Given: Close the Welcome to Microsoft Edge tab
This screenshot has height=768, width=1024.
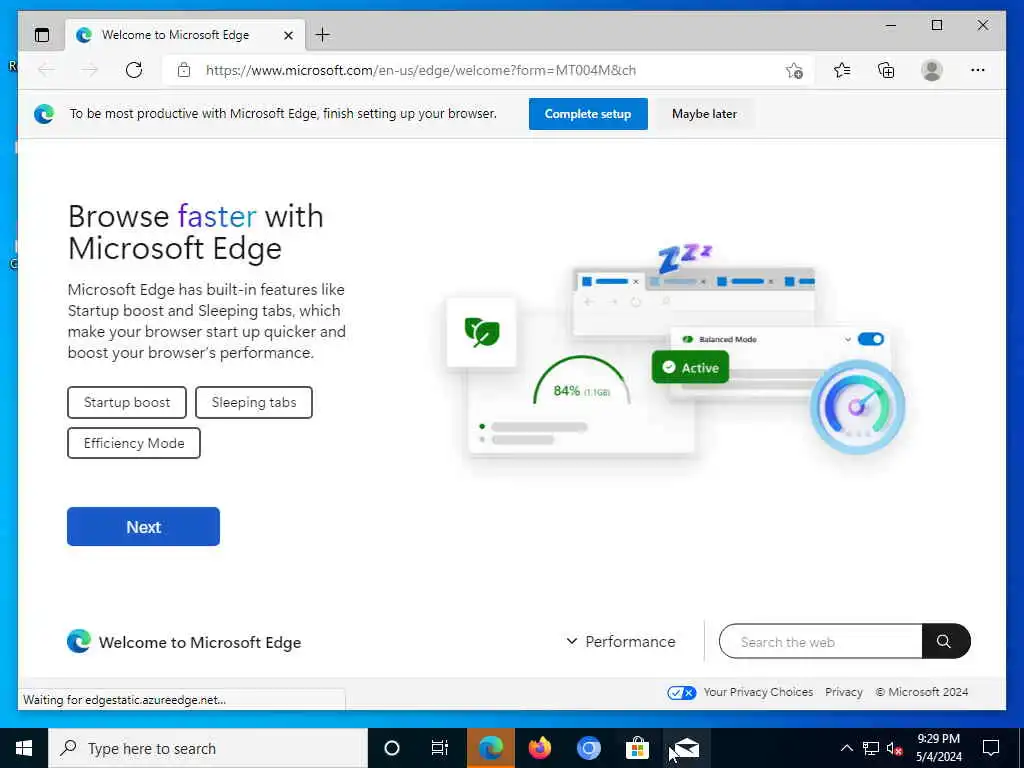Looking at the screenshot, I should click(x=288, y=35).
